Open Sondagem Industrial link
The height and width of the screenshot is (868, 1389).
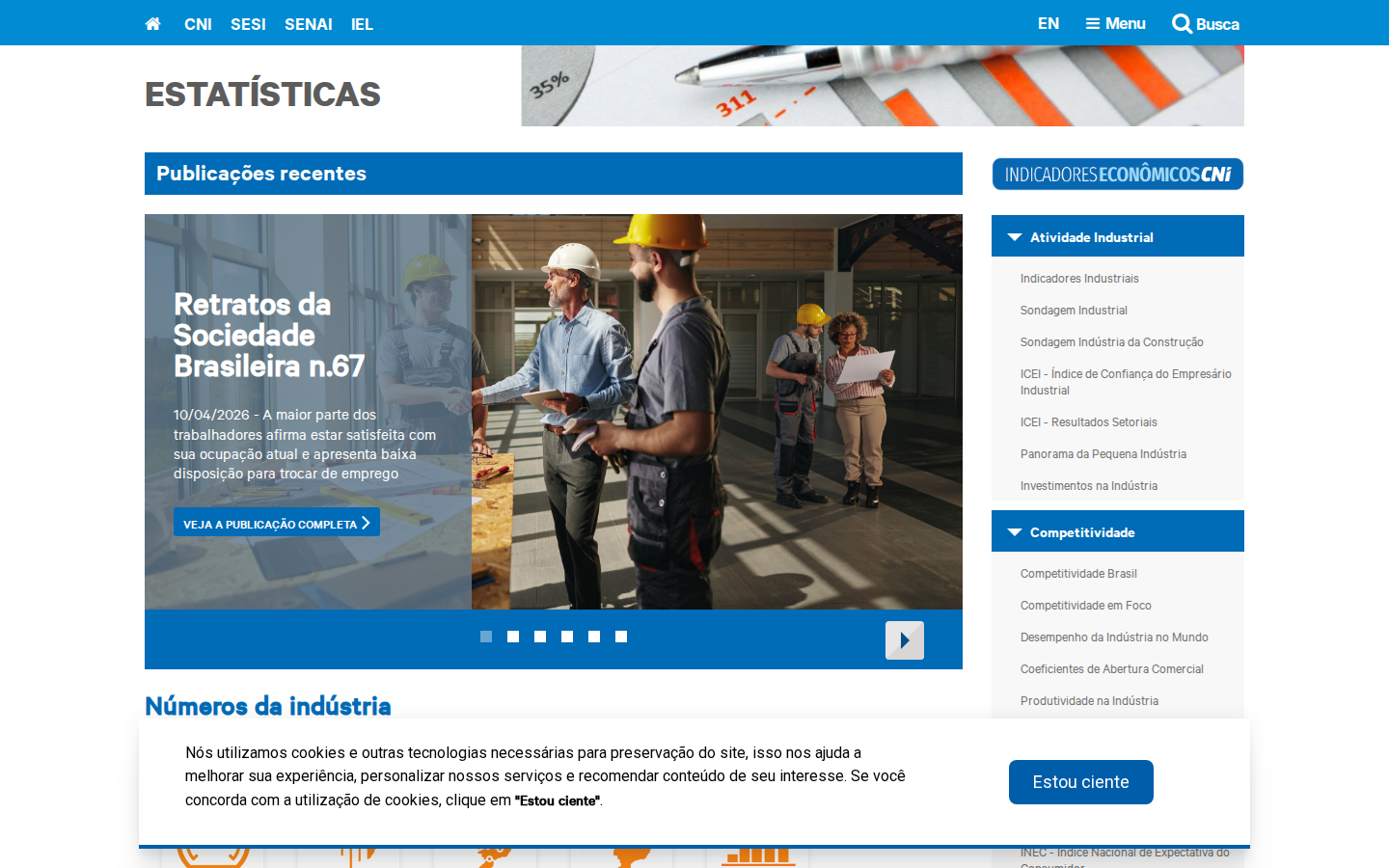(x=1074, y=311)
